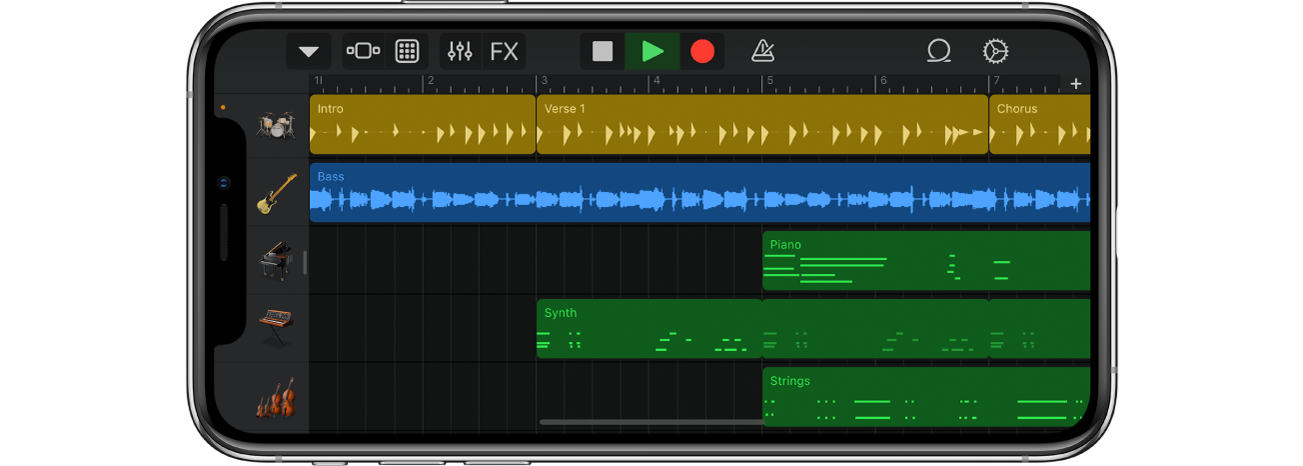
Task: Select the synthesizer keyboard track icon
Action: click(276, 327)
